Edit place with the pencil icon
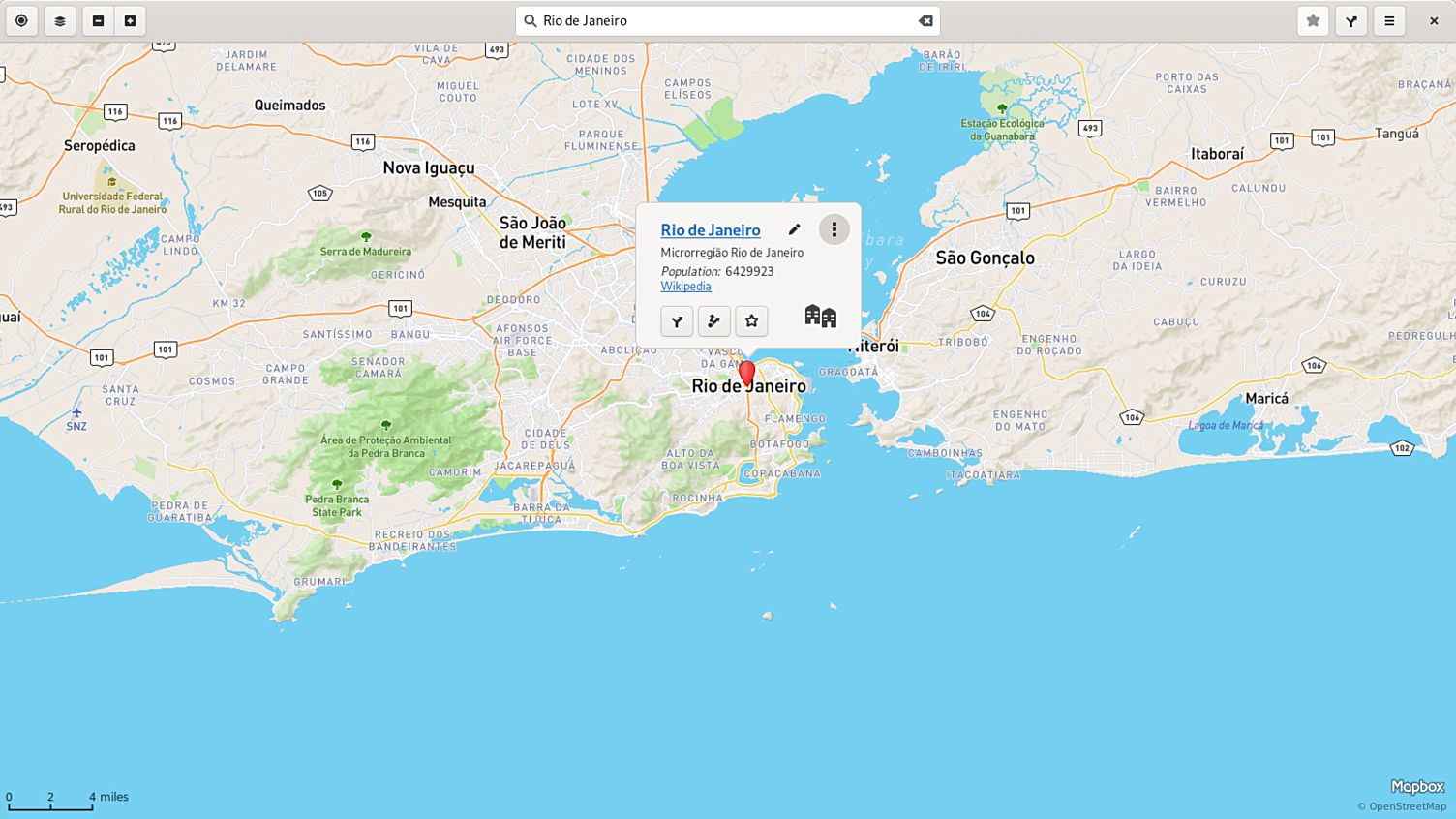The image size is (1456, 819). point(794,229)
